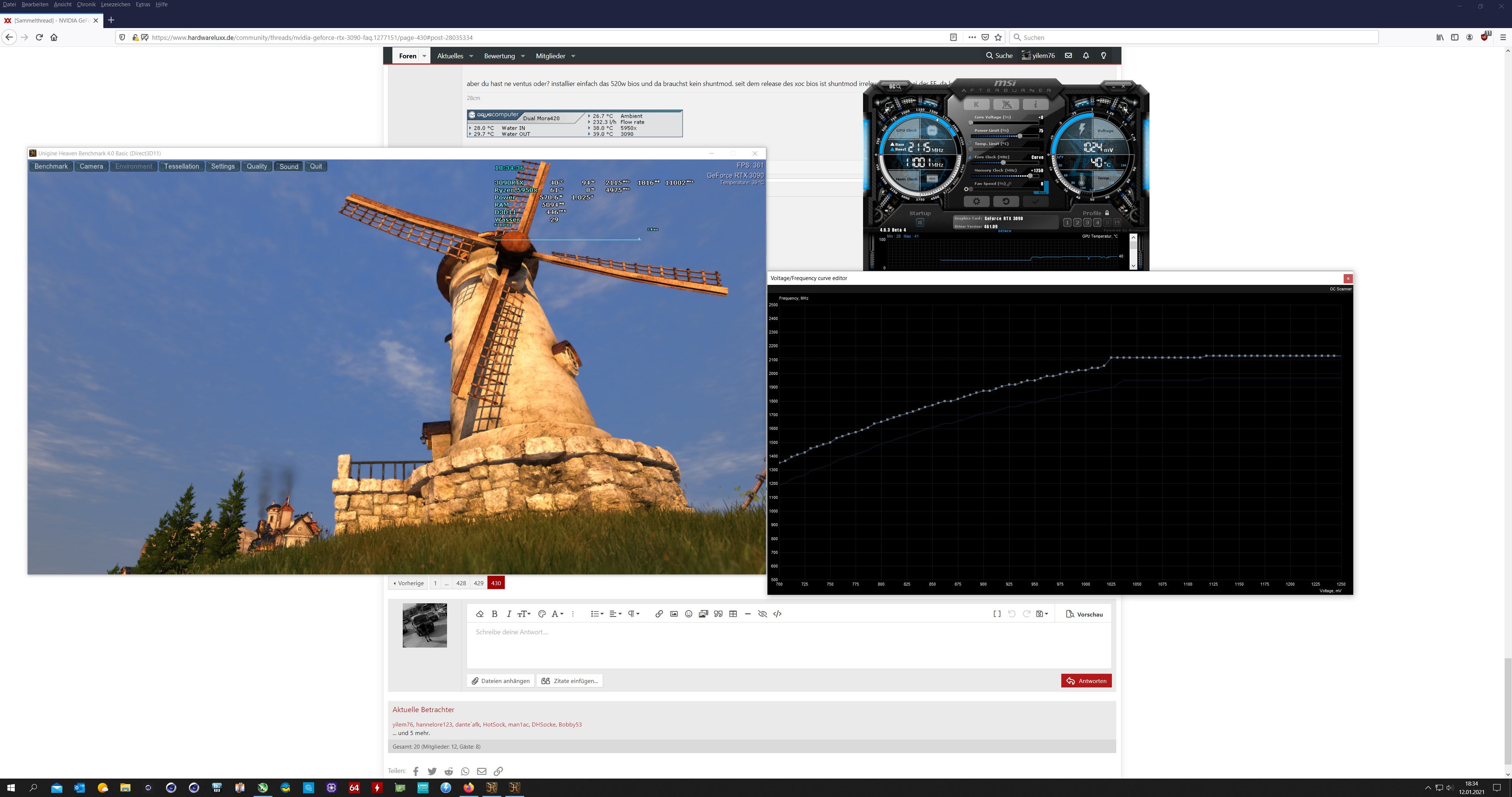1512x797 pixels.
Task: Insert a smiley in the reply editor
Action: click(x=688, y=614)
